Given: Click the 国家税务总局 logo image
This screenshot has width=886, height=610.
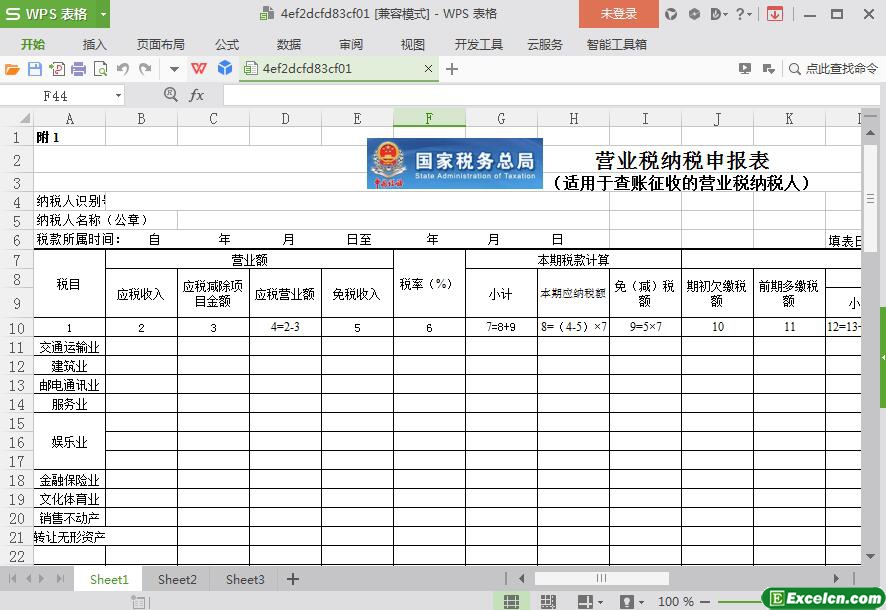Looking at the screenshot, I should (x=455, y=164).
